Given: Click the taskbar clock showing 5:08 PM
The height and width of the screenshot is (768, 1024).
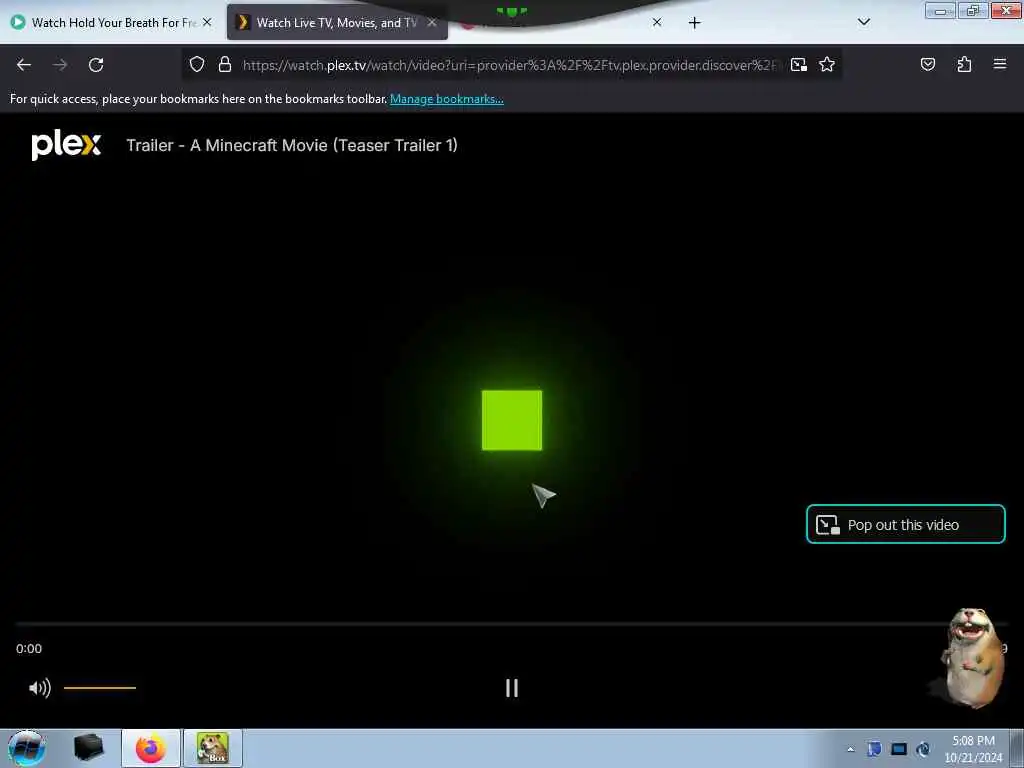Looking at the screenshot, I should coord(973,749).
